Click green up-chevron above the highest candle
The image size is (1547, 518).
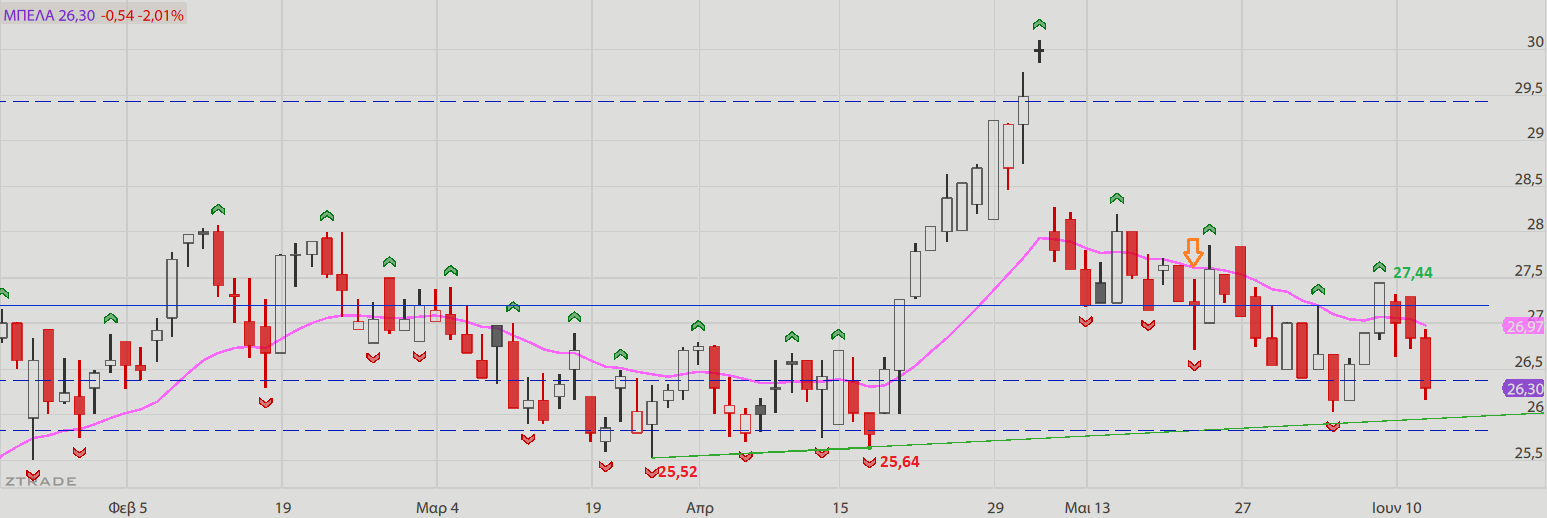1039,24
